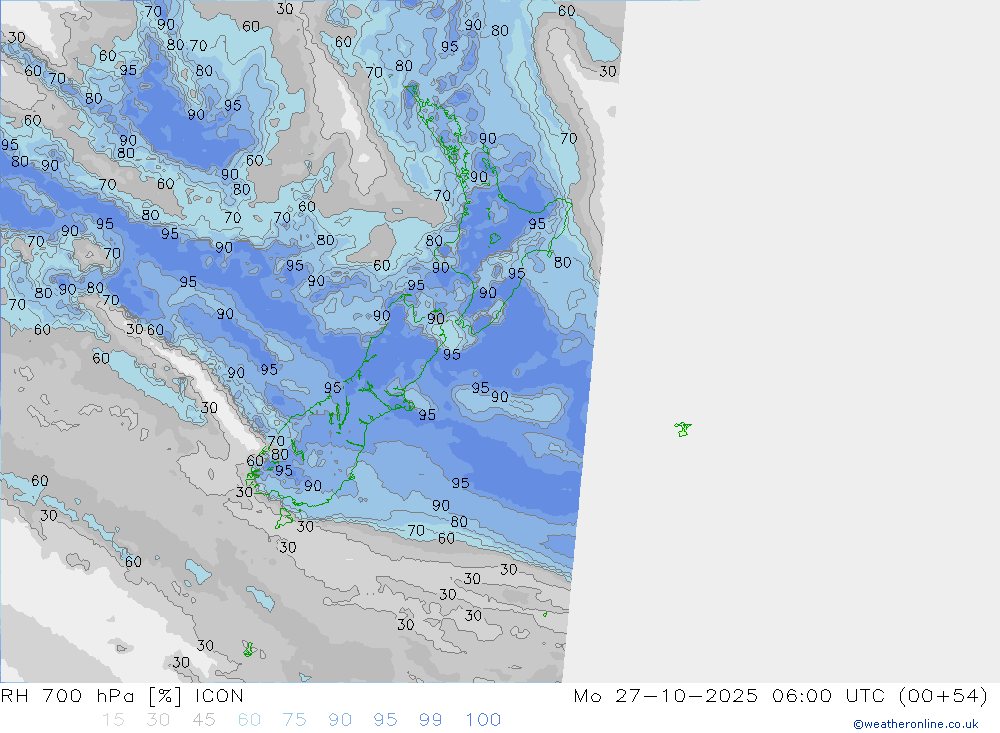Click legend value 95 in bottom scale
The height and width of the screenshot is (733, 1000).
[x=385, y=720]
